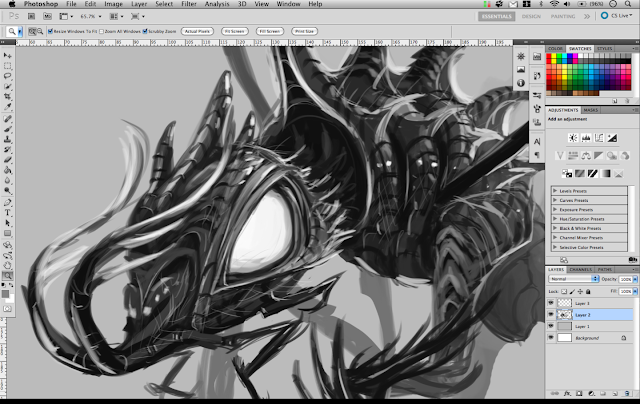Image resolution: width=640 pixels, height=404 pixels.
Task: Select the Path Selection tool
Action: [7, 223]
